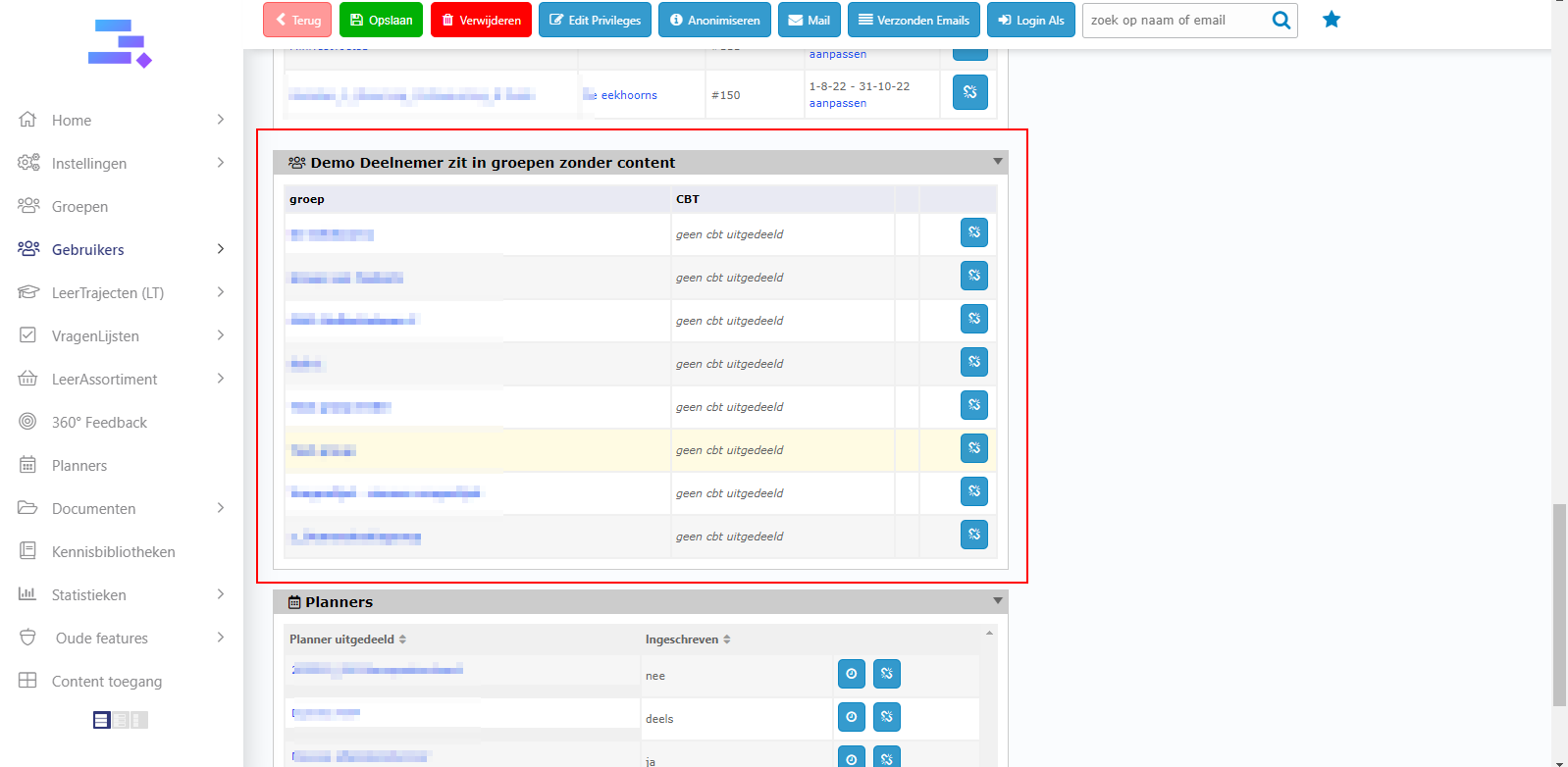The height and width of the screenshot is (767, 1568).
Task: Click the logo in the sidebar header
Action: coord(120,44)
